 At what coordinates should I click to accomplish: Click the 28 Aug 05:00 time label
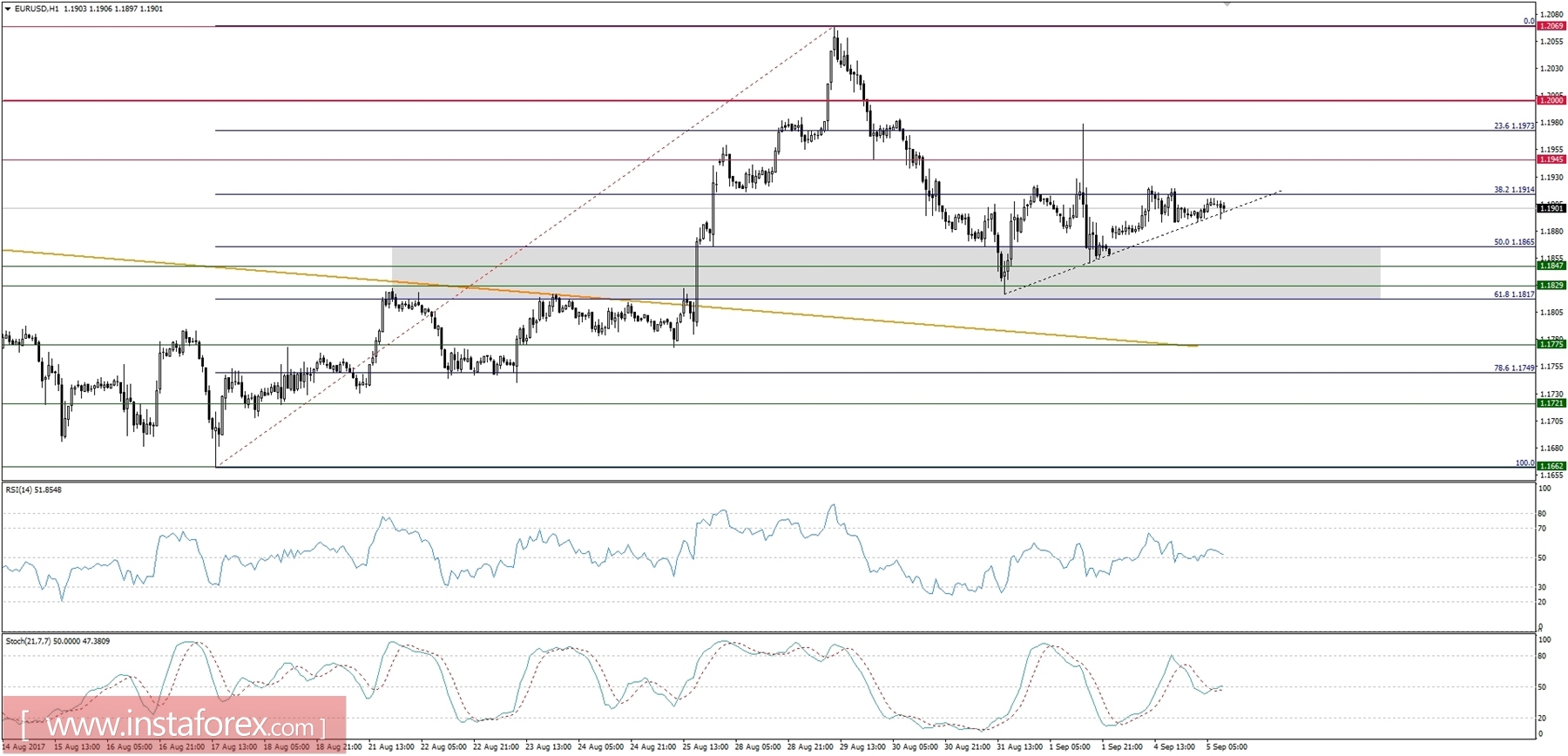758,746
